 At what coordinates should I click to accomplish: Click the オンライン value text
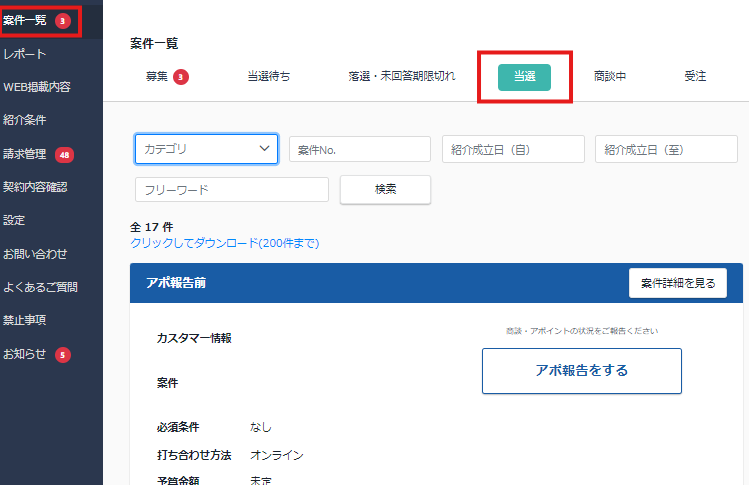[x=277, y=455]
